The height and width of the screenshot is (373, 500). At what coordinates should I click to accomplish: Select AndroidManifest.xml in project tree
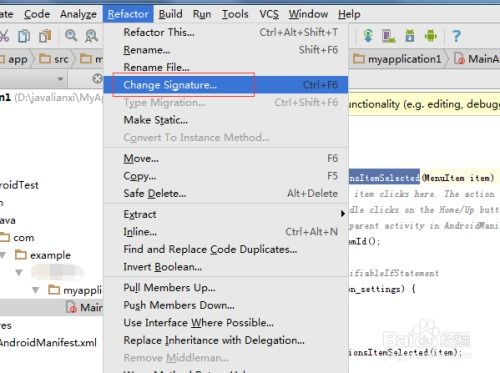pyautogui.click(x=48, y=343)
